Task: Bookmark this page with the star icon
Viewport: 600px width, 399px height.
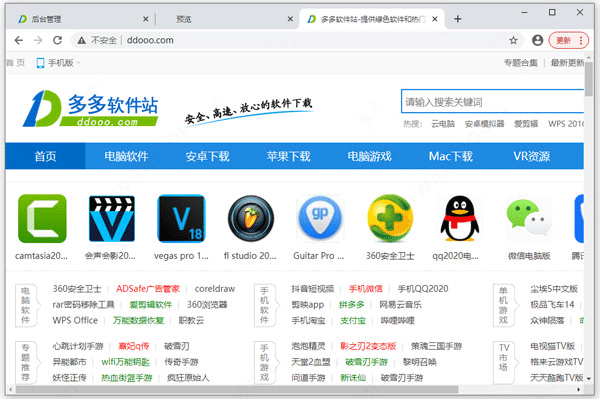Action: pos(514,40)
